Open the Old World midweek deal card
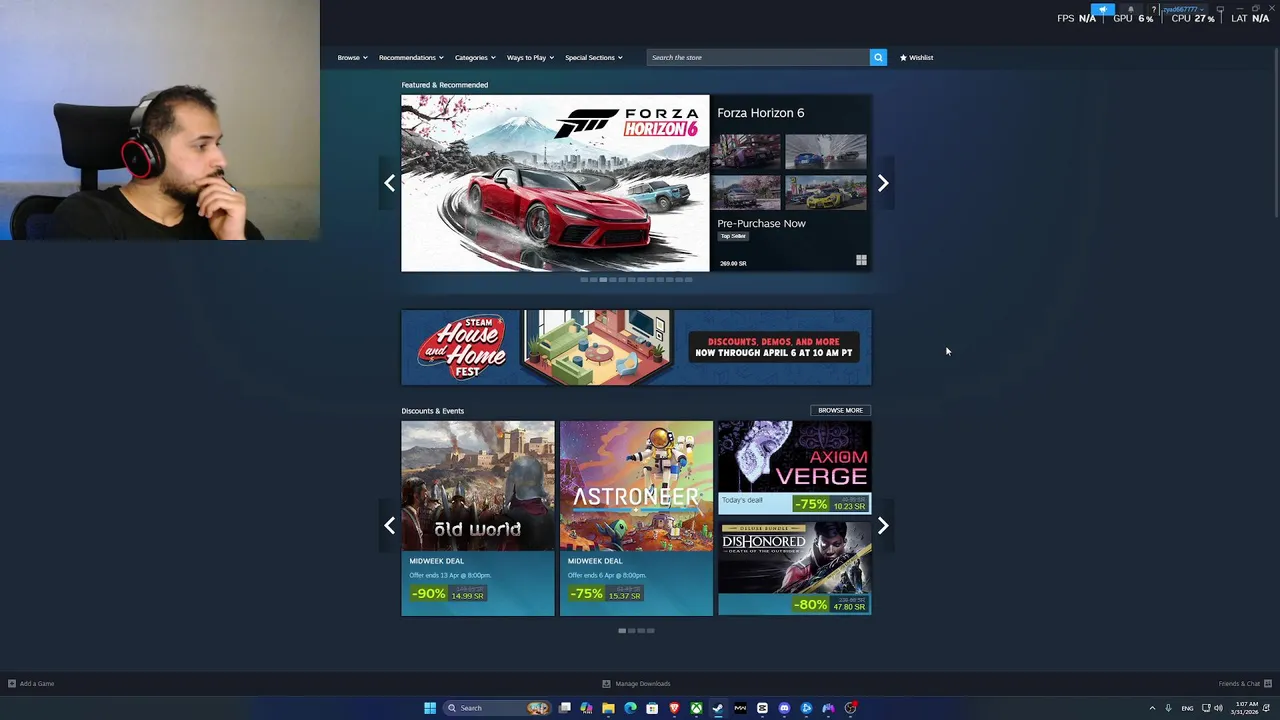This screenshot has width=1280, height=720. click(x=478, y=518)
